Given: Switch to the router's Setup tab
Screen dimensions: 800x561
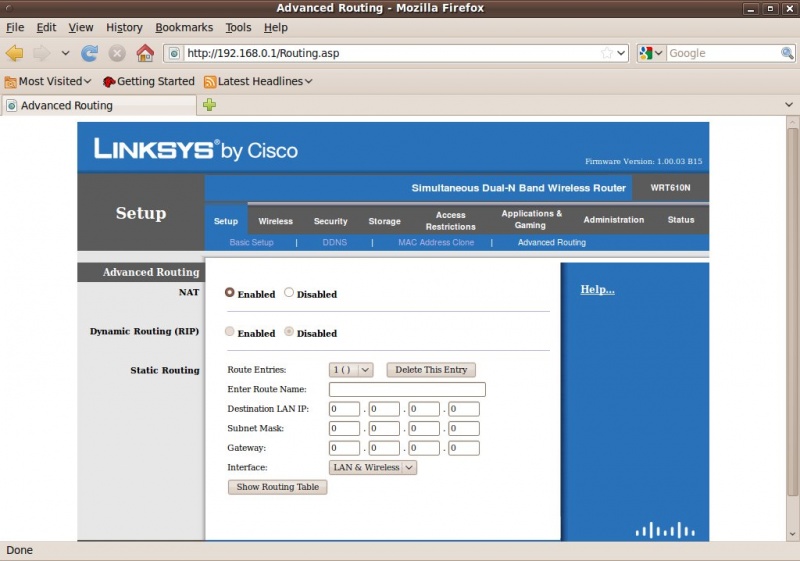Looking at the screenshot, I should click(226, 221).
